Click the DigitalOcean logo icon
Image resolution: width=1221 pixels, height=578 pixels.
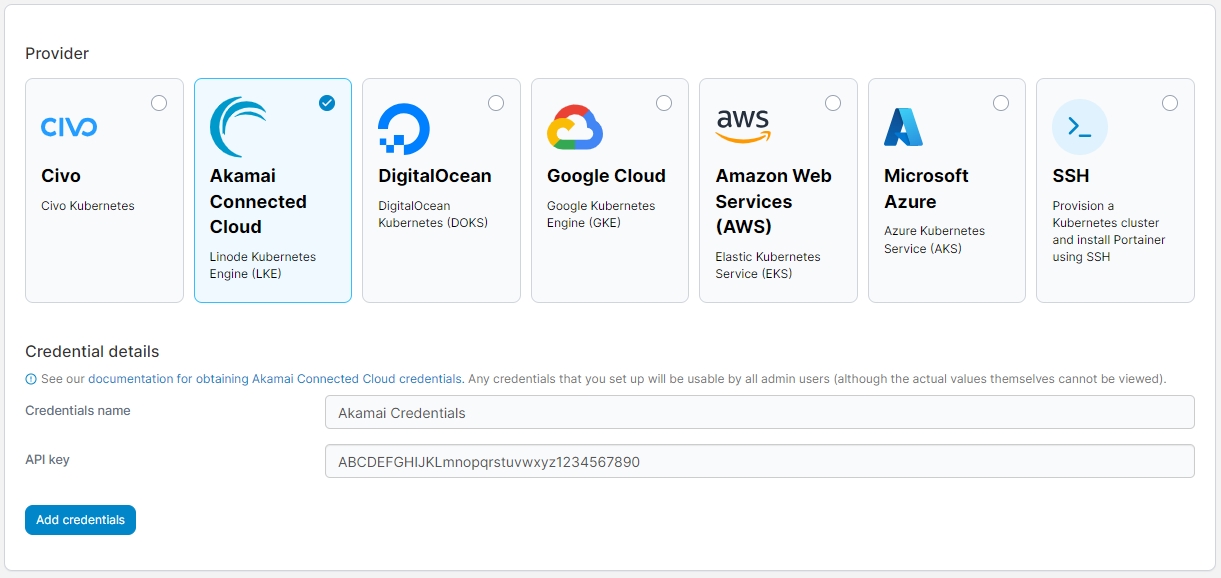tap(403, 128)
